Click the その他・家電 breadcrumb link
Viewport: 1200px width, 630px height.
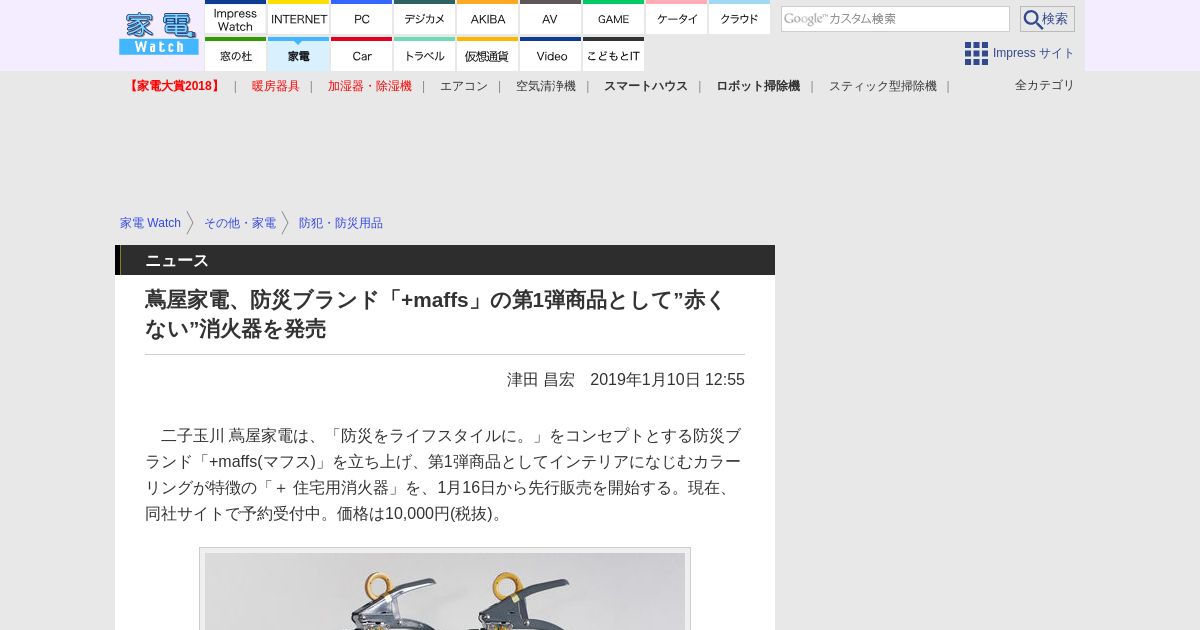point(240,223)
